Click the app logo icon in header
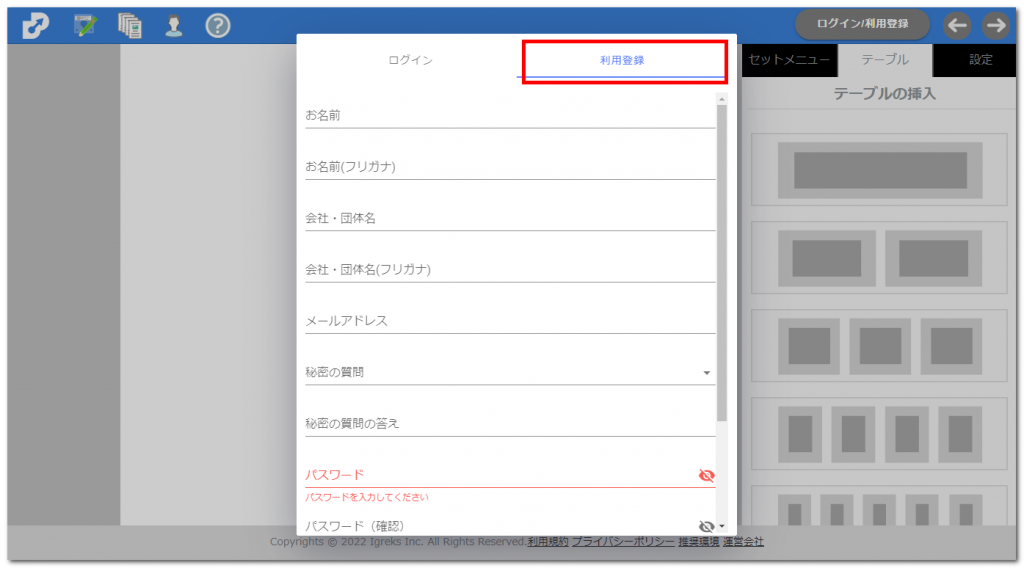This screenshot has width=1024, height=568. (35, 25)
